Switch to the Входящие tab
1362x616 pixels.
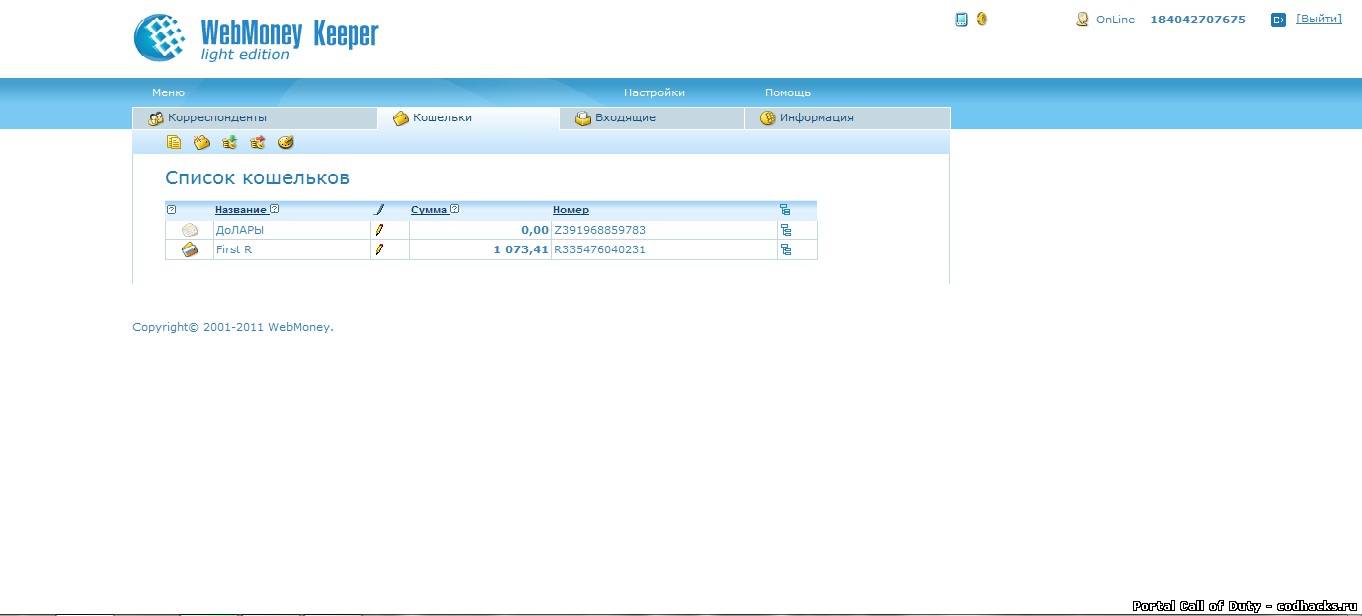pyautogui.click(x=652, y=118)
